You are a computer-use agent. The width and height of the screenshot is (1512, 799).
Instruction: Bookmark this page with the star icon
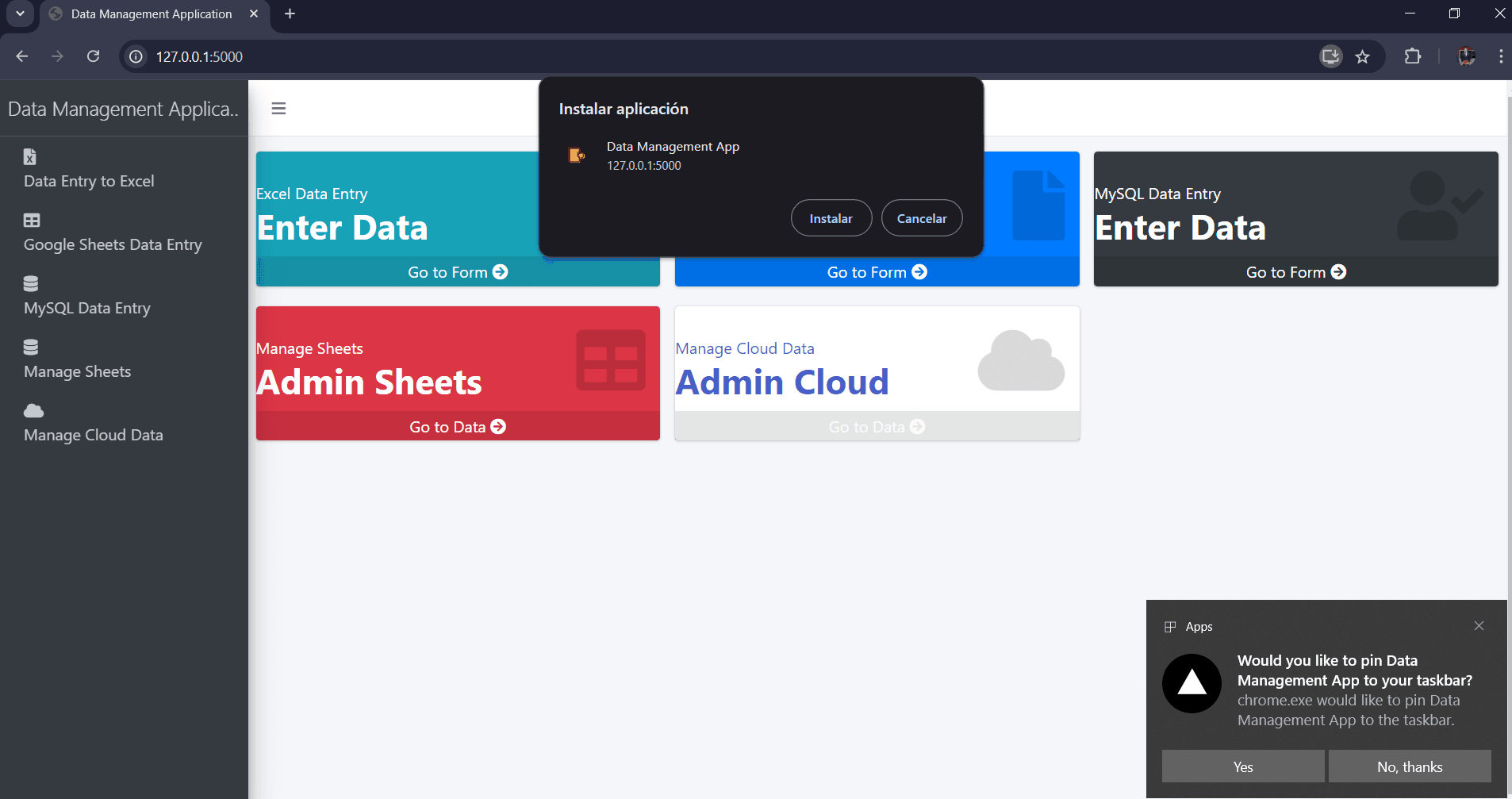pyautogui.click(x=1363, y=56)
